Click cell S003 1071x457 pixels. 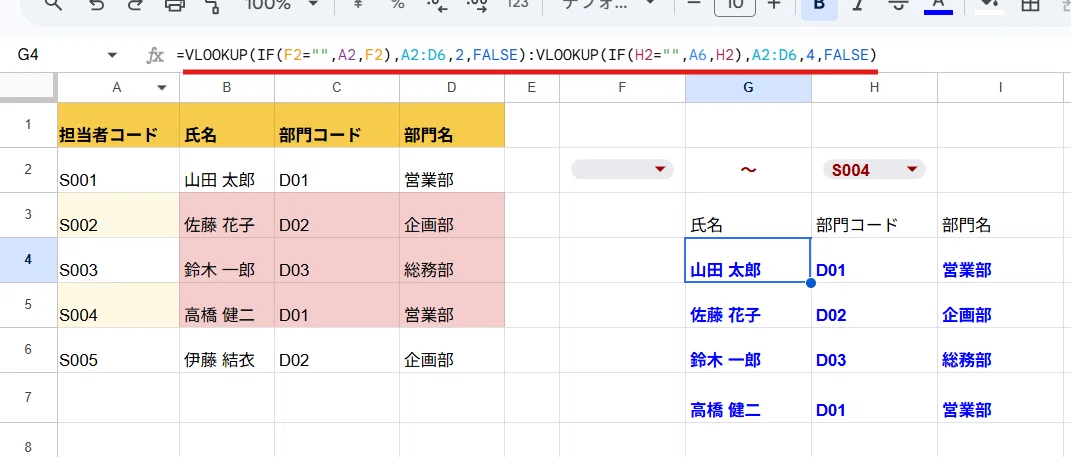click(118, 260)
